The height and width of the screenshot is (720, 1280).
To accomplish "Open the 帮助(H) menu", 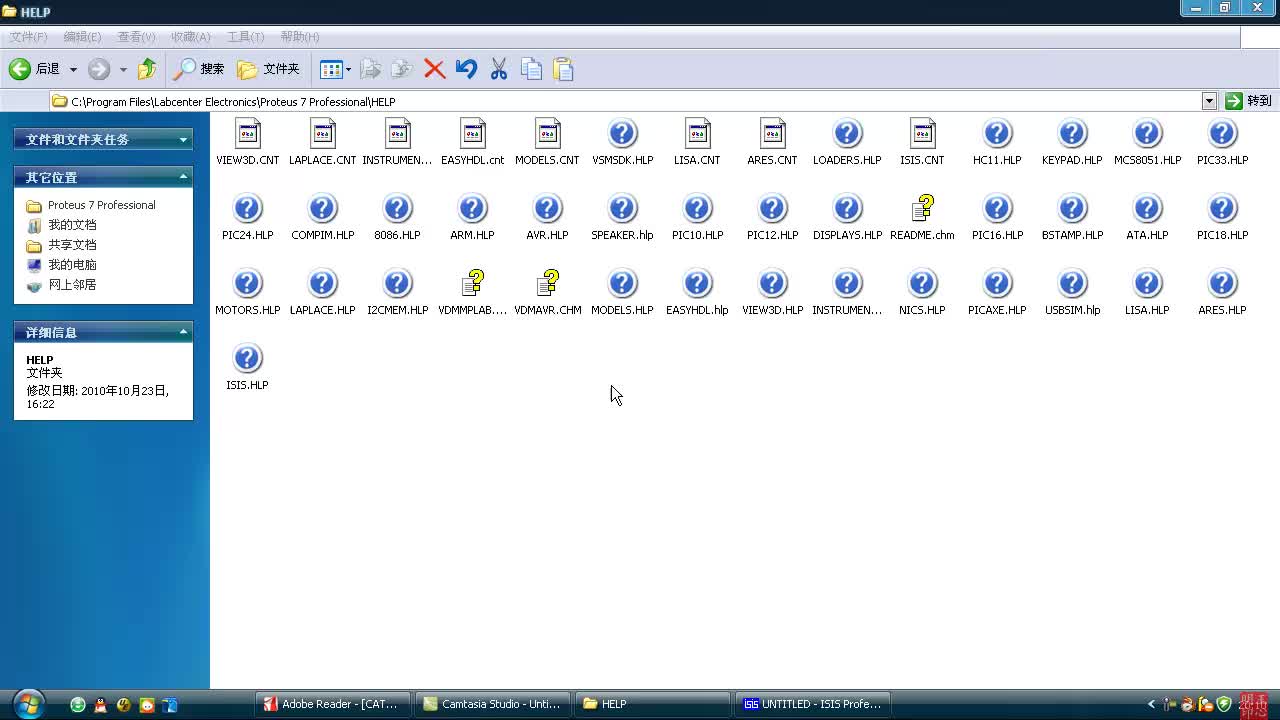I will click(x=300, y=36).
